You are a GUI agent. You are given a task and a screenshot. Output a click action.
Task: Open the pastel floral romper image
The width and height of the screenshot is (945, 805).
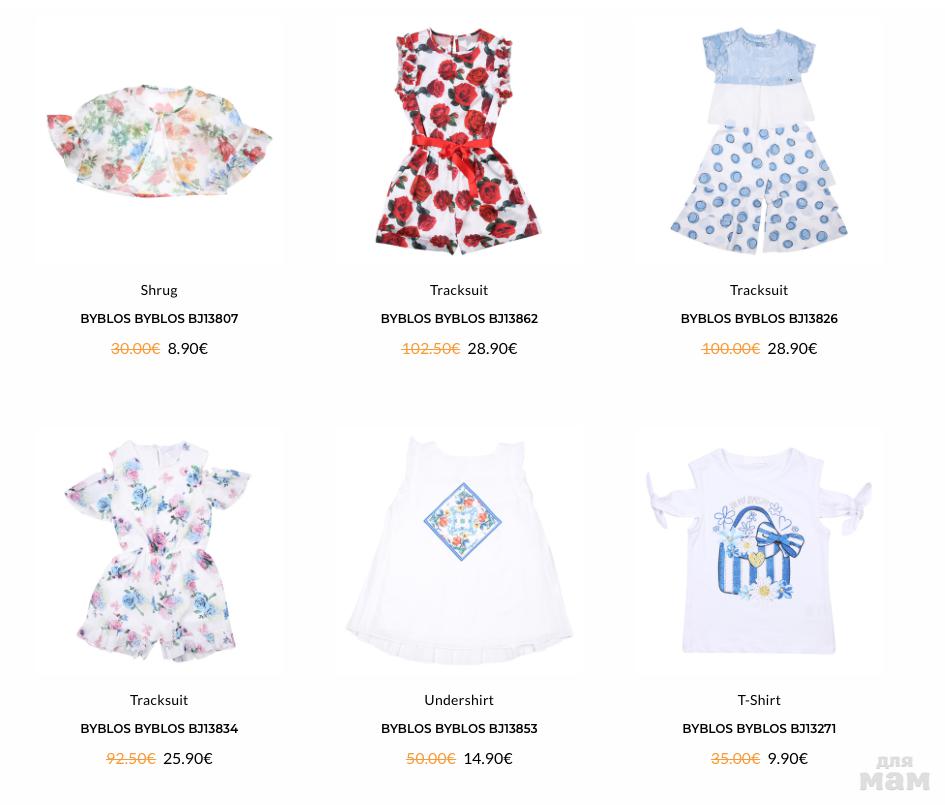pos(158,551)
